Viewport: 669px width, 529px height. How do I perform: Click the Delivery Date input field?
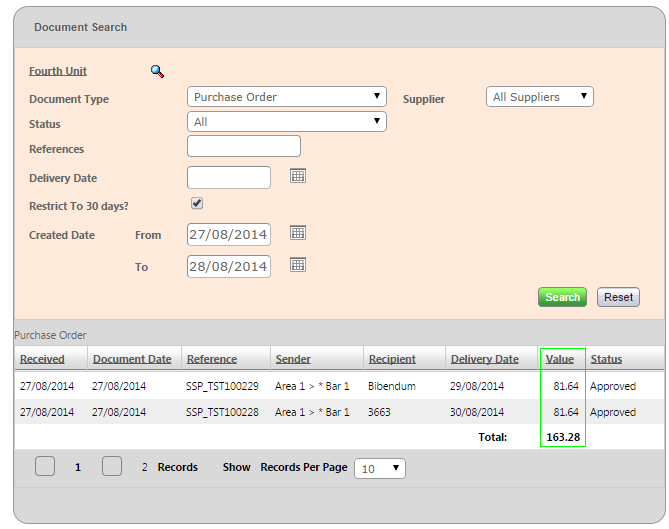(x=229, y=177)
